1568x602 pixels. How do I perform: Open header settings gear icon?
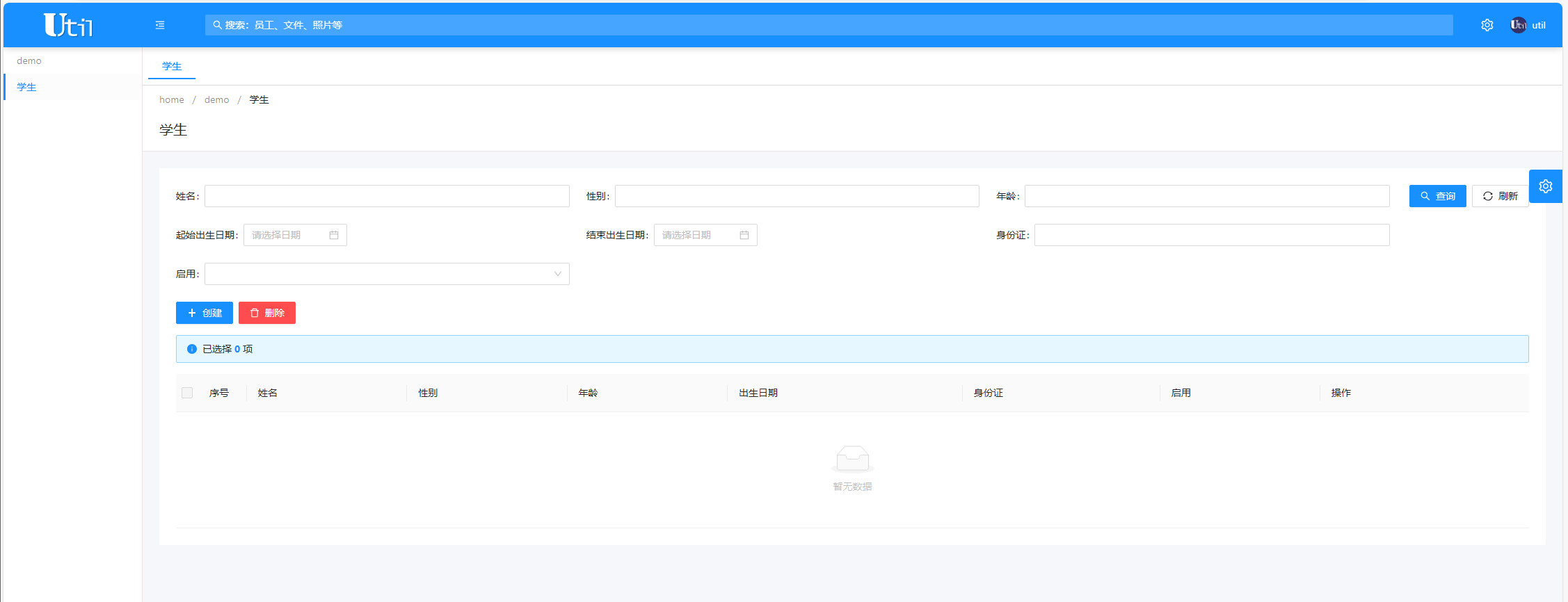(x=1487, y=25)
